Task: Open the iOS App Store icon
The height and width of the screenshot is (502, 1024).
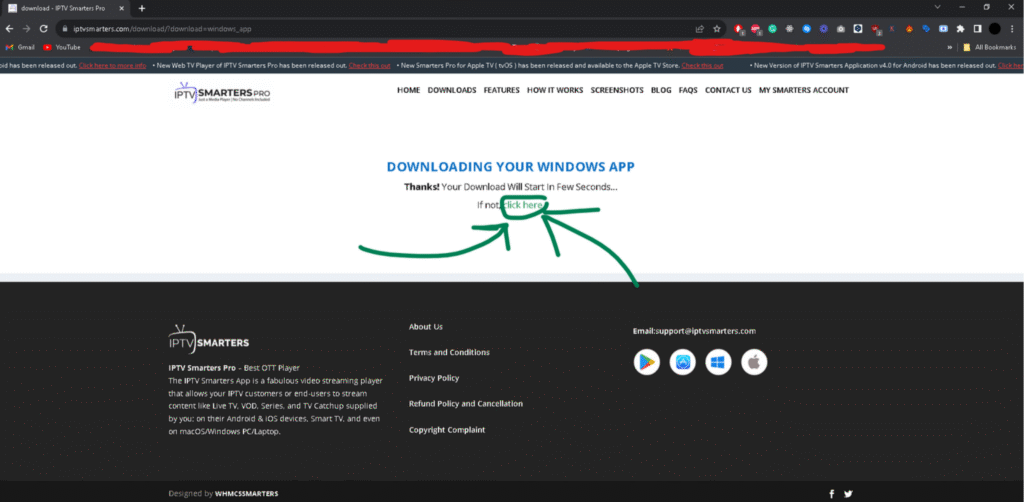Action: pos(682,362)
